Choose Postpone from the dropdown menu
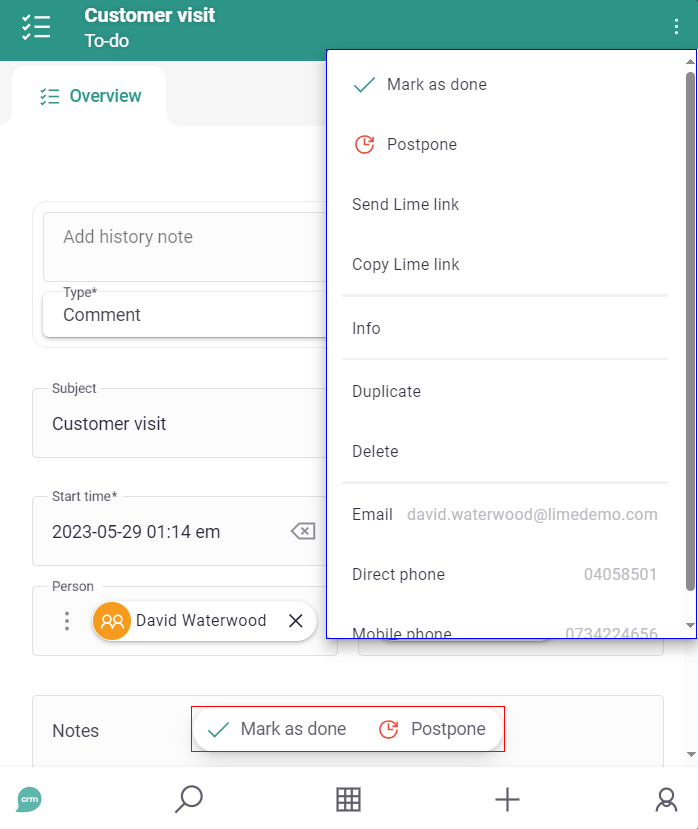The width and height of the screenshot is (698, 829). 421,145
